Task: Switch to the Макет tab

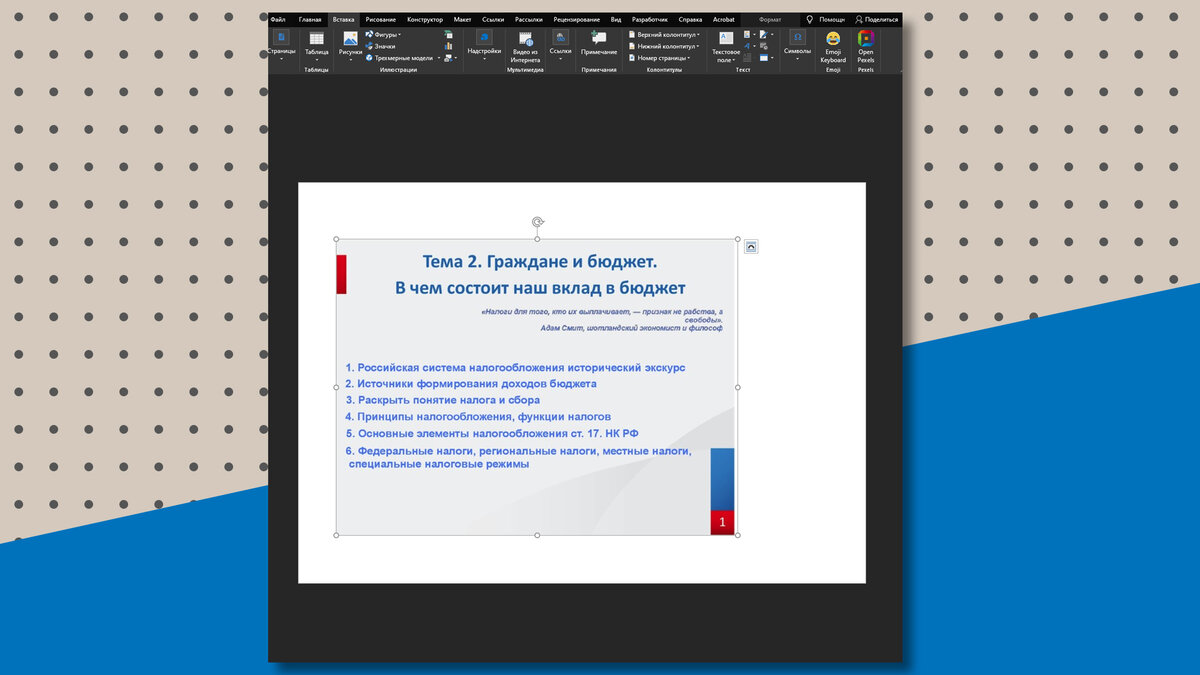Action: coord(462,19)
